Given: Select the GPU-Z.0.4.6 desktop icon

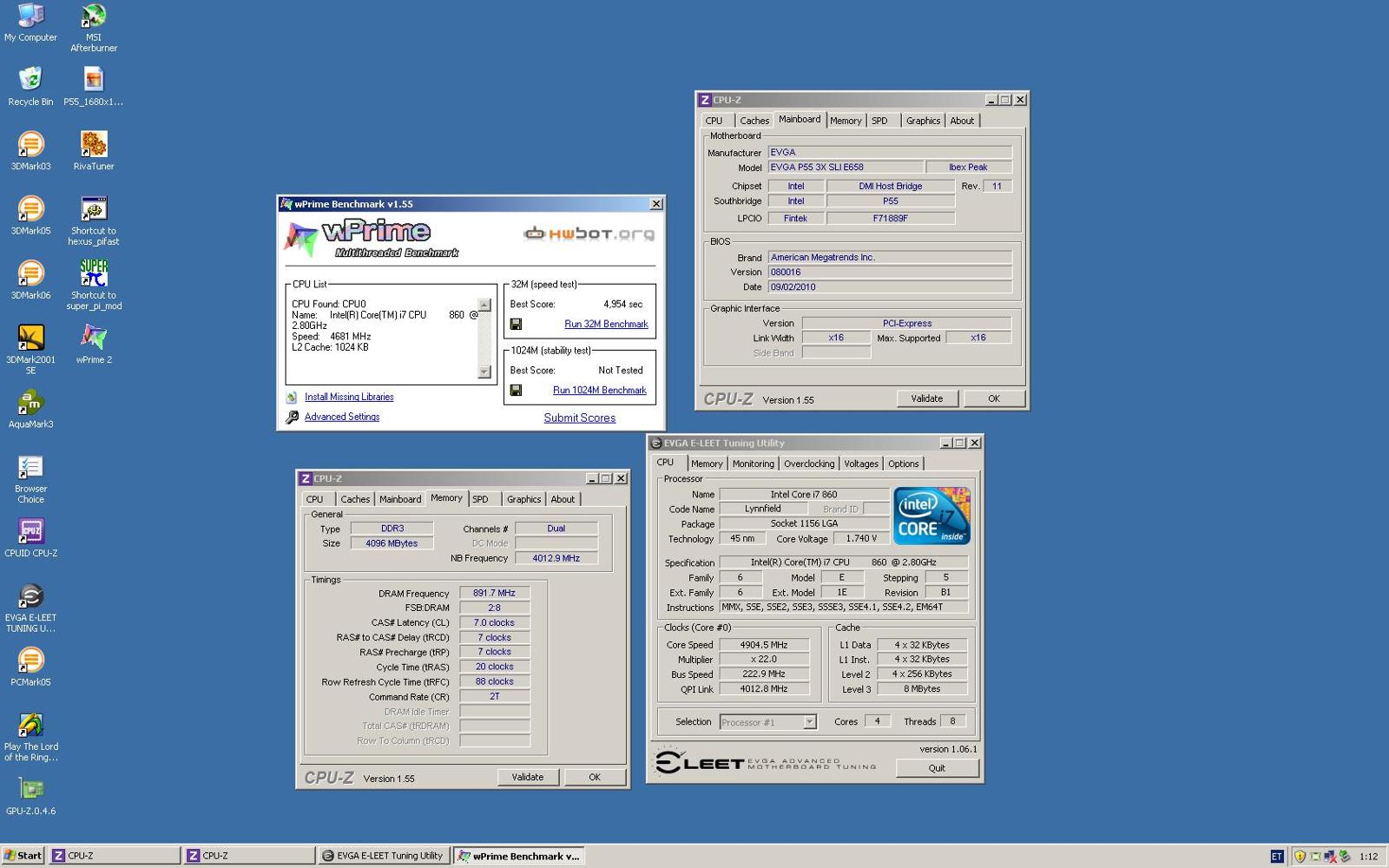Looking at the screenshot, I should (30, 795).
